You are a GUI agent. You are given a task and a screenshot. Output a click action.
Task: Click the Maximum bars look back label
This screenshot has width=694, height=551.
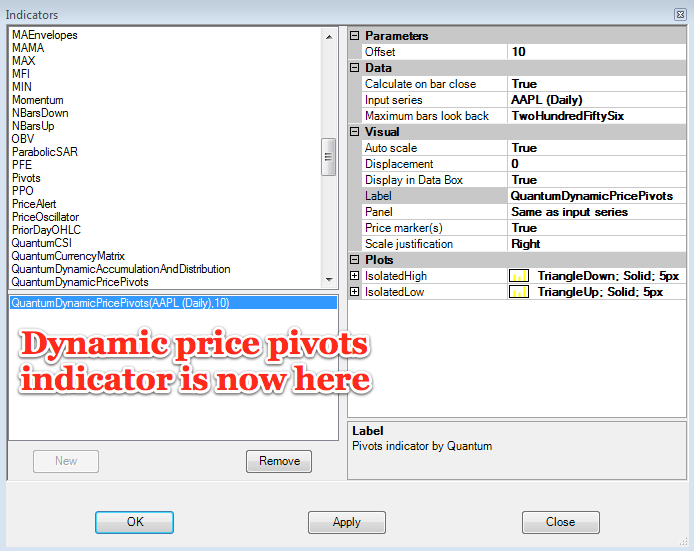427,116
